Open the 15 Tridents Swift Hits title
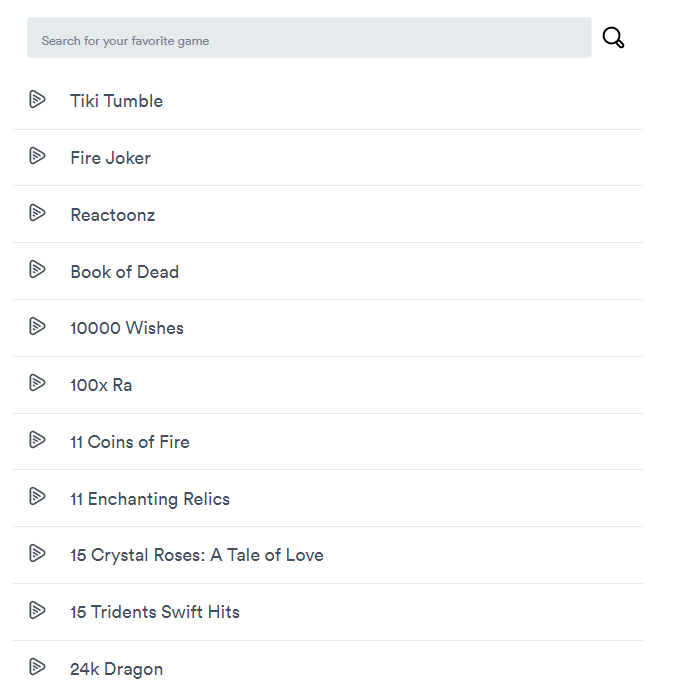Screen dimensions: 687x688 click(155, 612)
